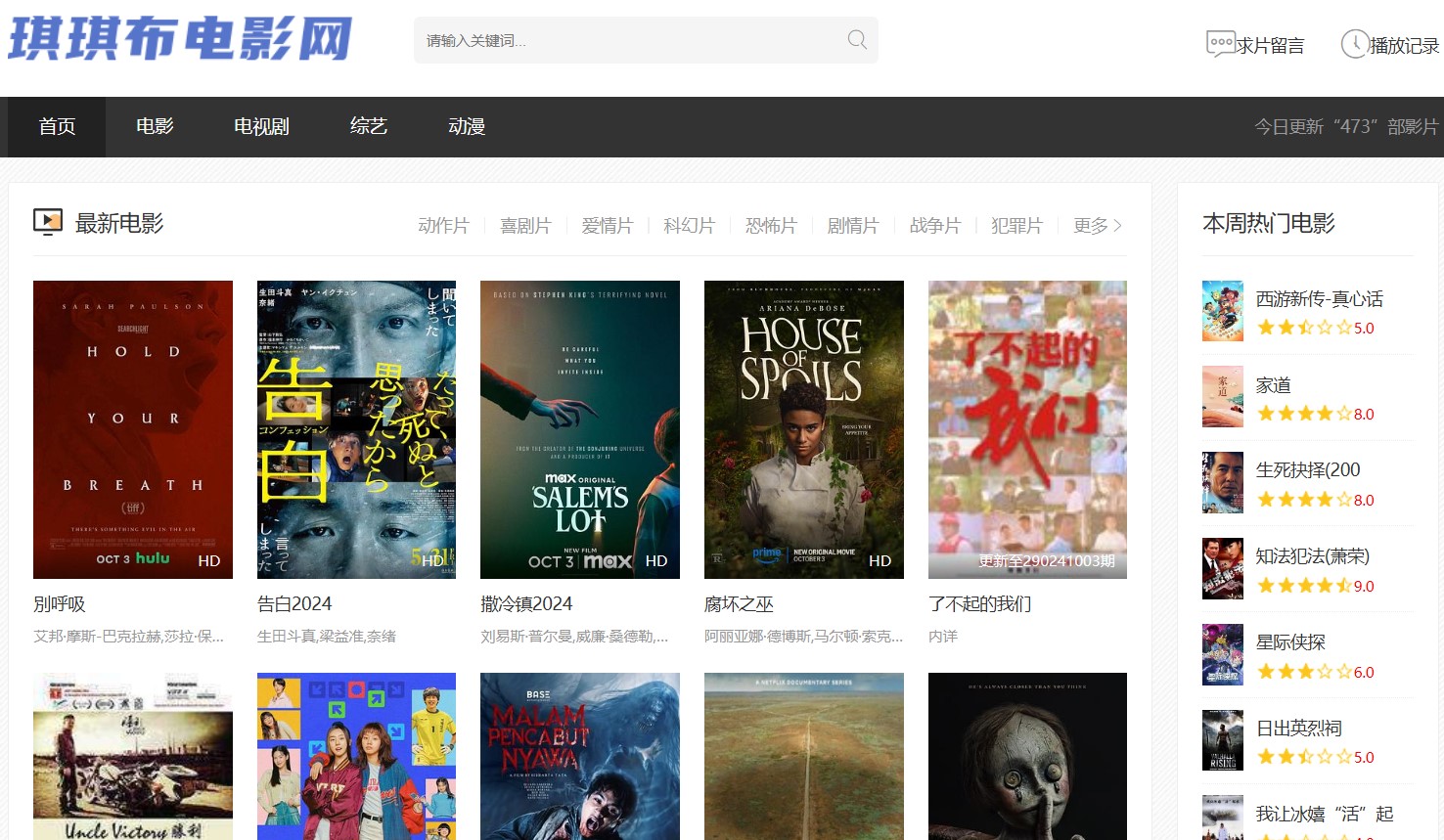
Task: Click the 6.0 star rating of 星际侠探
Action: point(1316,672)
